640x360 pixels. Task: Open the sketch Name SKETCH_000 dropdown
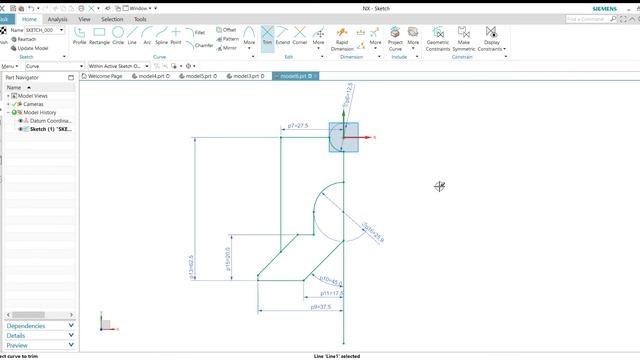pyautogui.click(x=61, y=30)
